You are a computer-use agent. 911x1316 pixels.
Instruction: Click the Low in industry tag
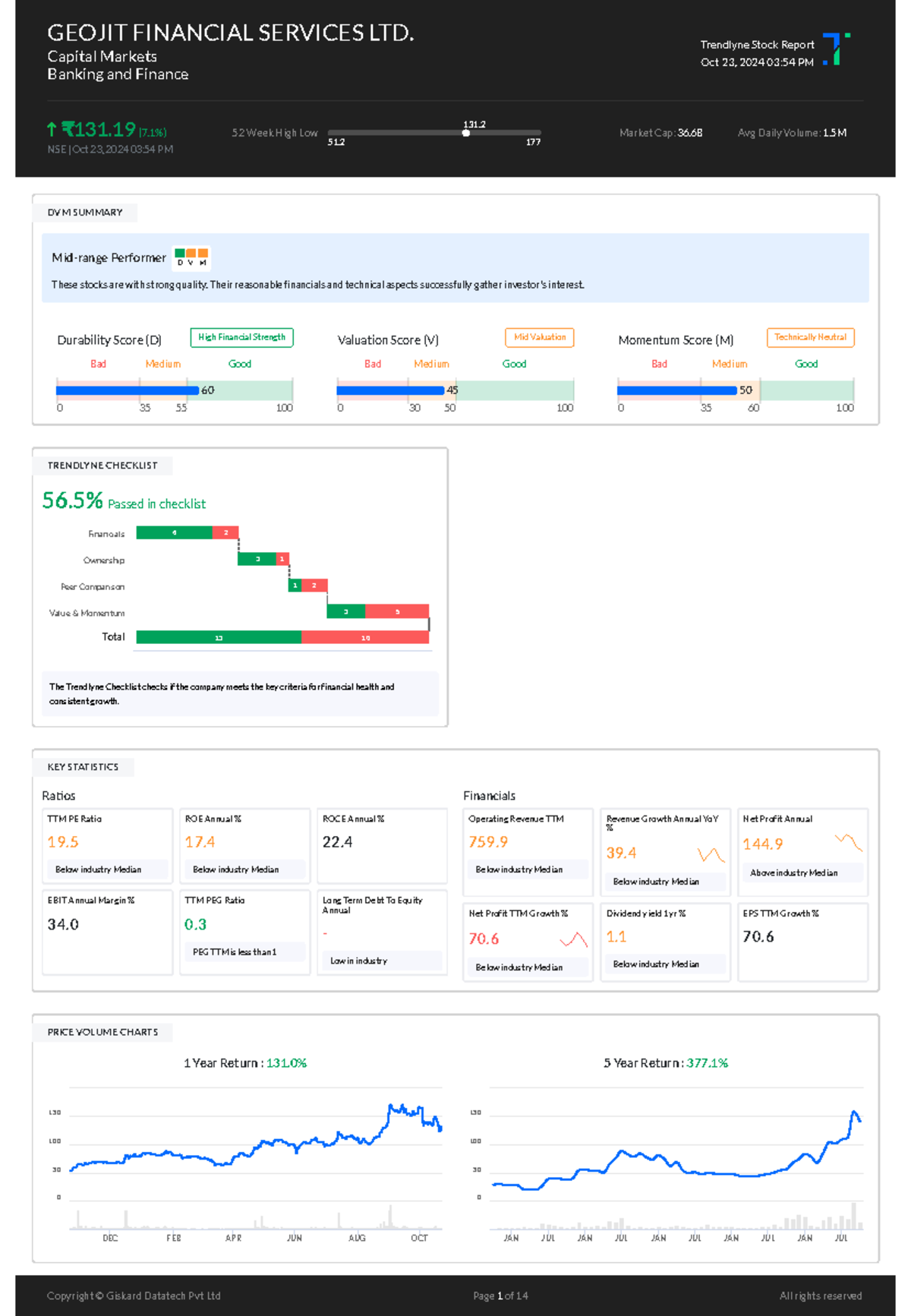click(381, 961)
